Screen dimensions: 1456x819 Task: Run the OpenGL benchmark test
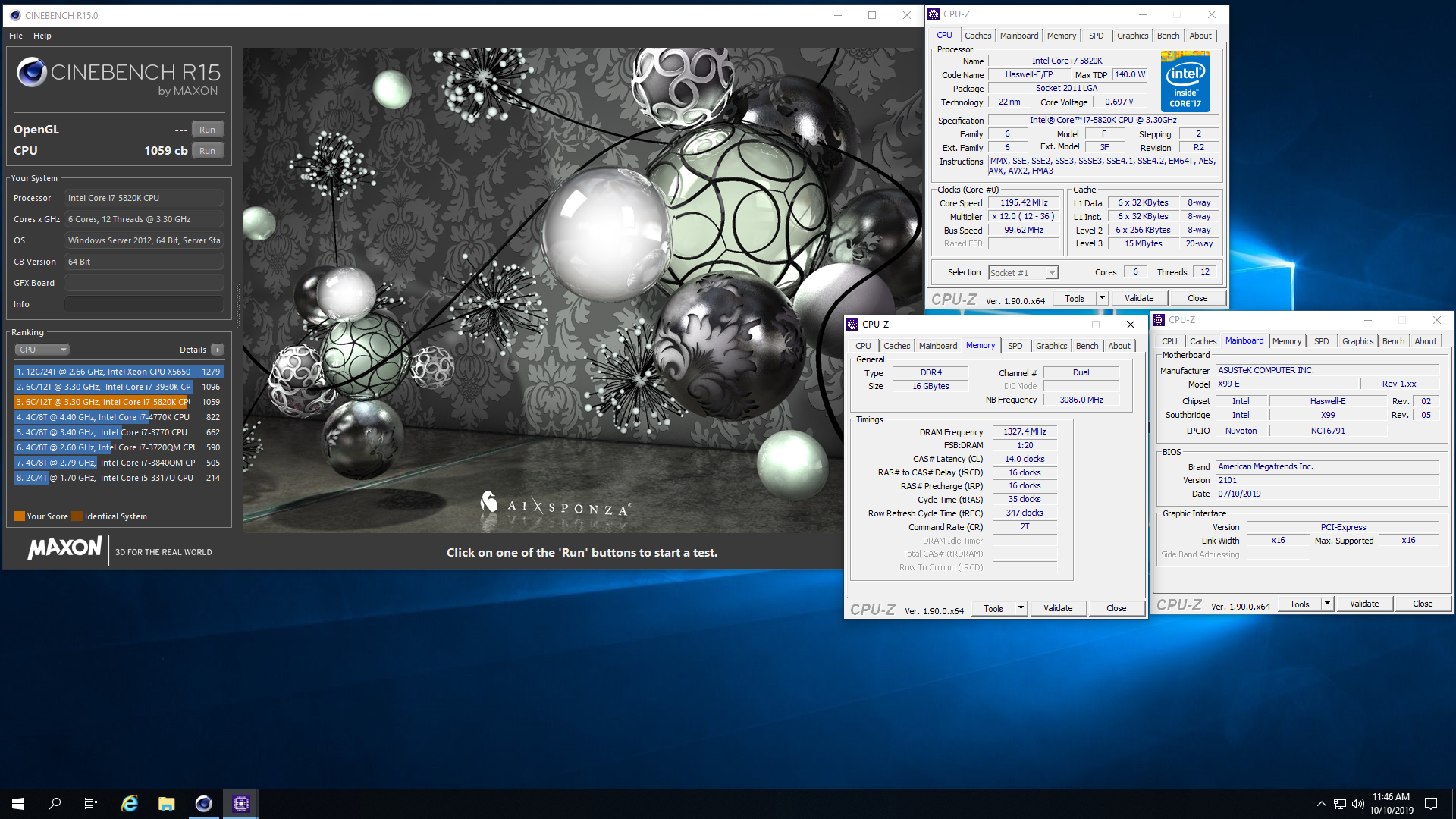pyautogui.click(x=207, y=130)
